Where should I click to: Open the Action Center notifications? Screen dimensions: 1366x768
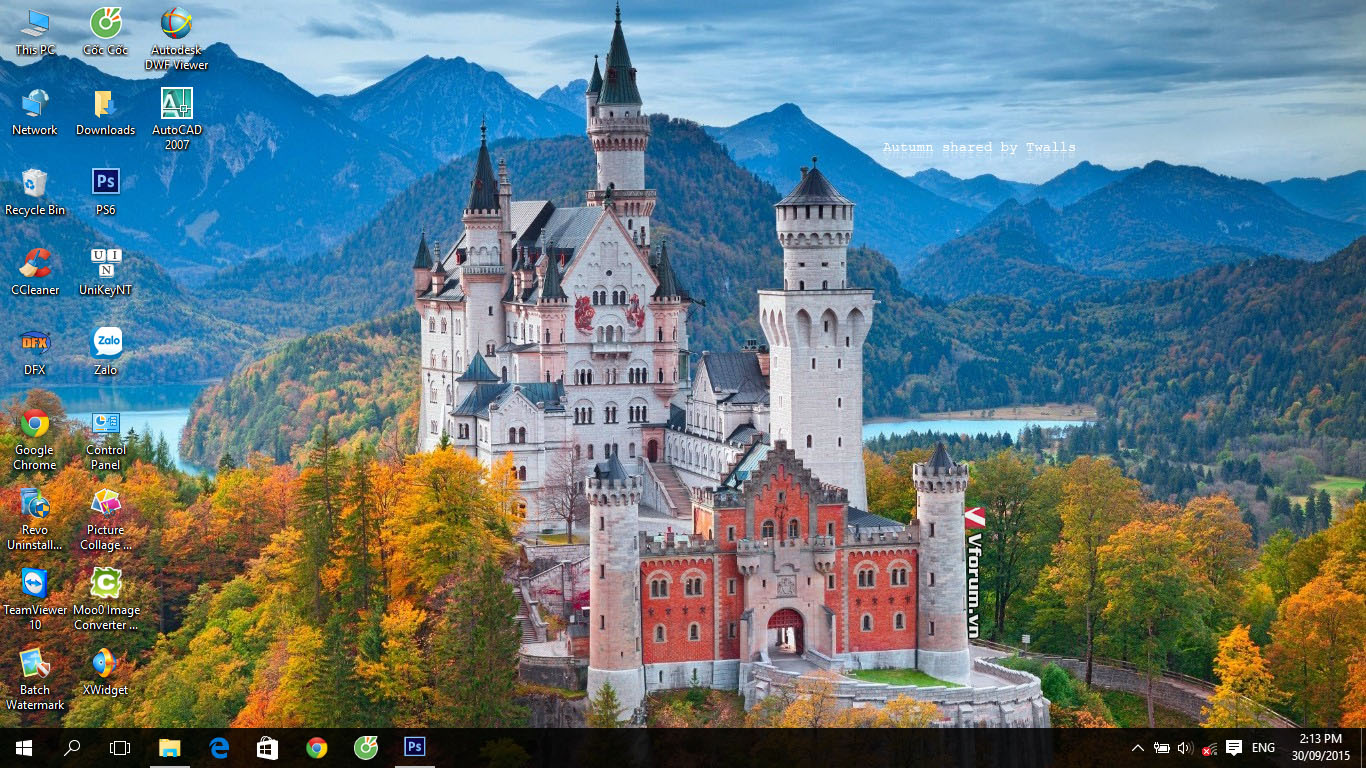(x=1234, y=748)
